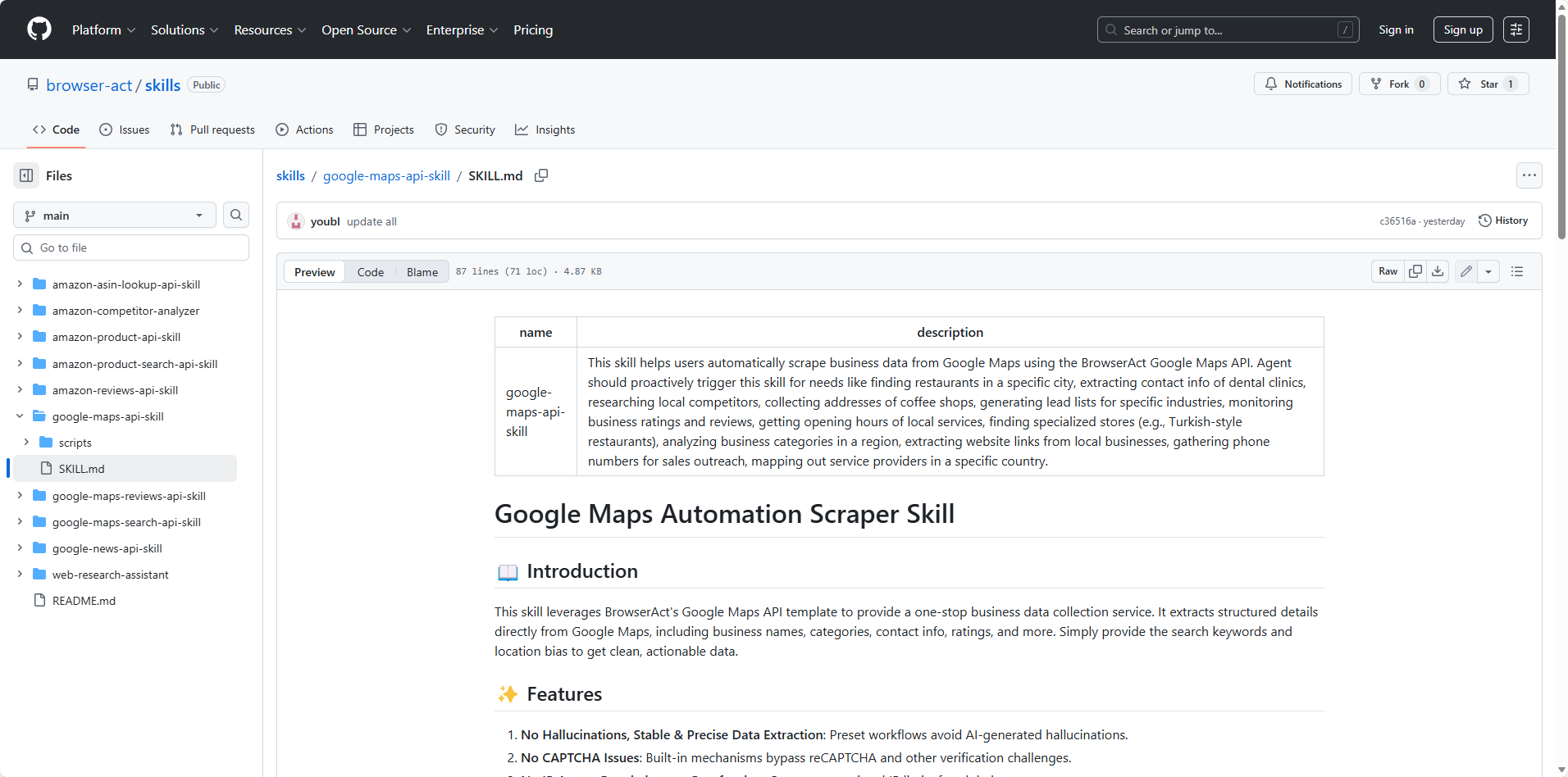Image resolution: width=1568 pixels, height=777 pixels.
Task: Collapse the Files side panel
Action: (x=25, y=175)
